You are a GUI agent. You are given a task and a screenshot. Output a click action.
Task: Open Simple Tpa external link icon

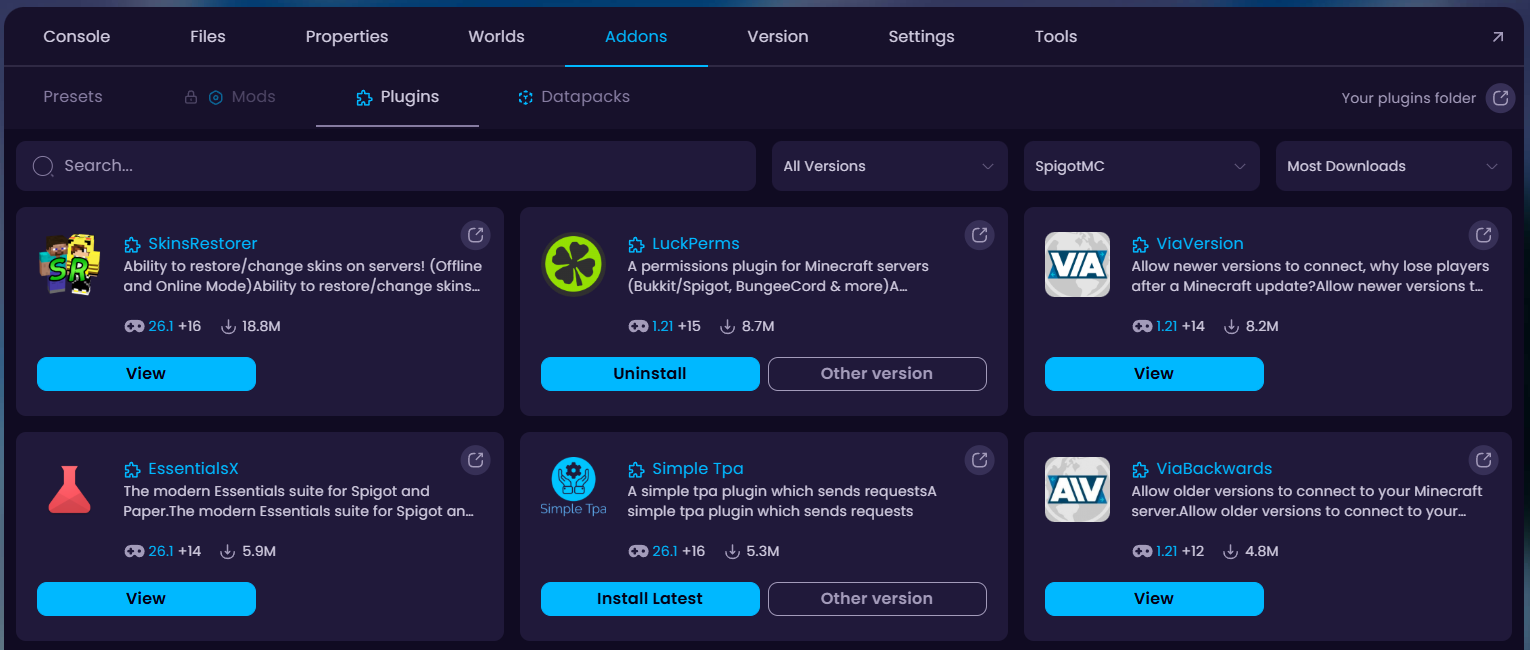pos(980,460)
